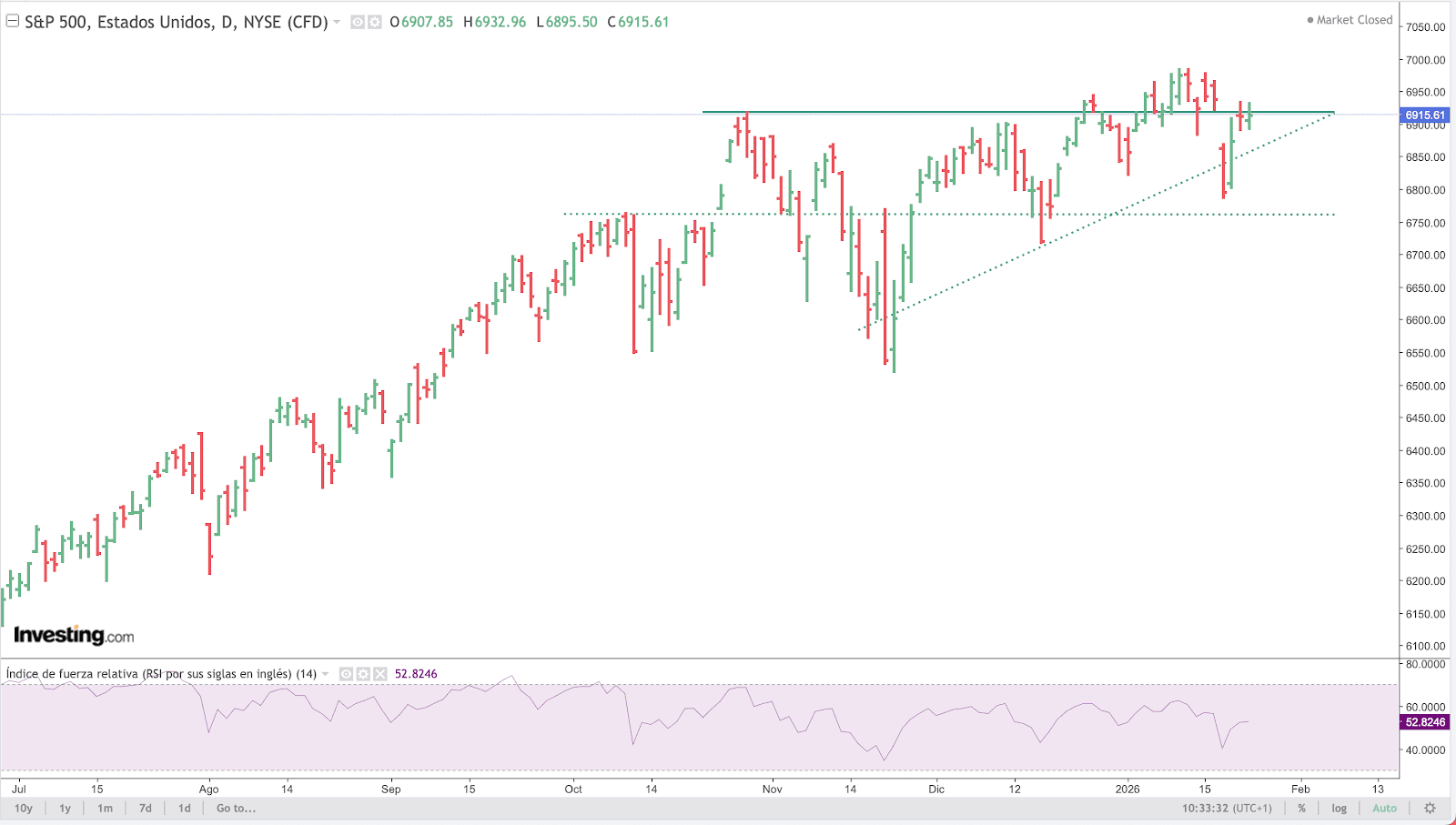Open the RSI indicator settings gear

coord(363,674)
